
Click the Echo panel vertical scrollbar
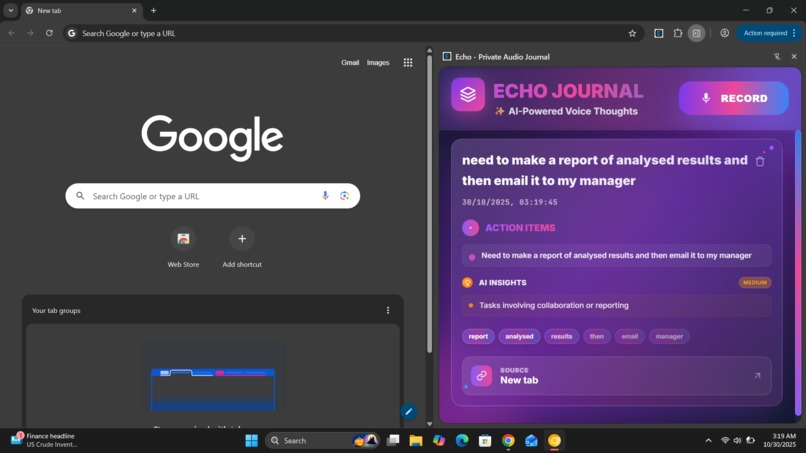tap(798, 273)
